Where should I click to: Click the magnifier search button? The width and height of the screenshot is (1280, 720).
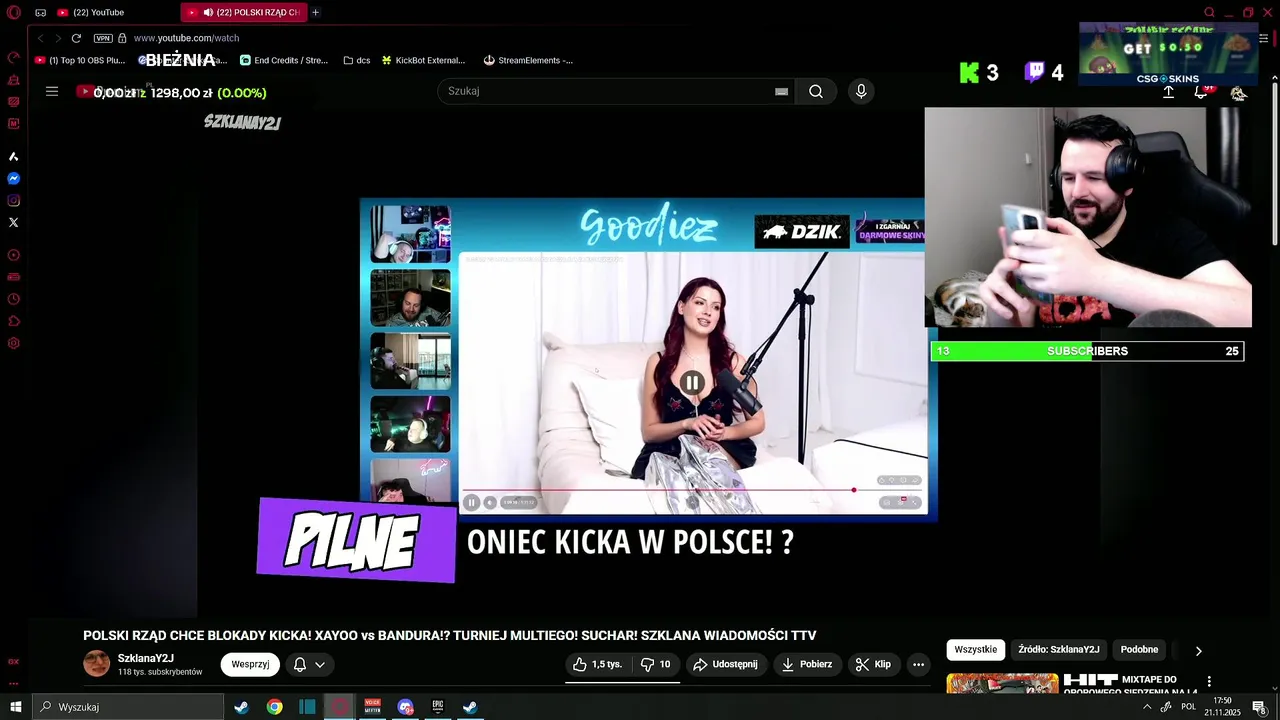point(816,91)
